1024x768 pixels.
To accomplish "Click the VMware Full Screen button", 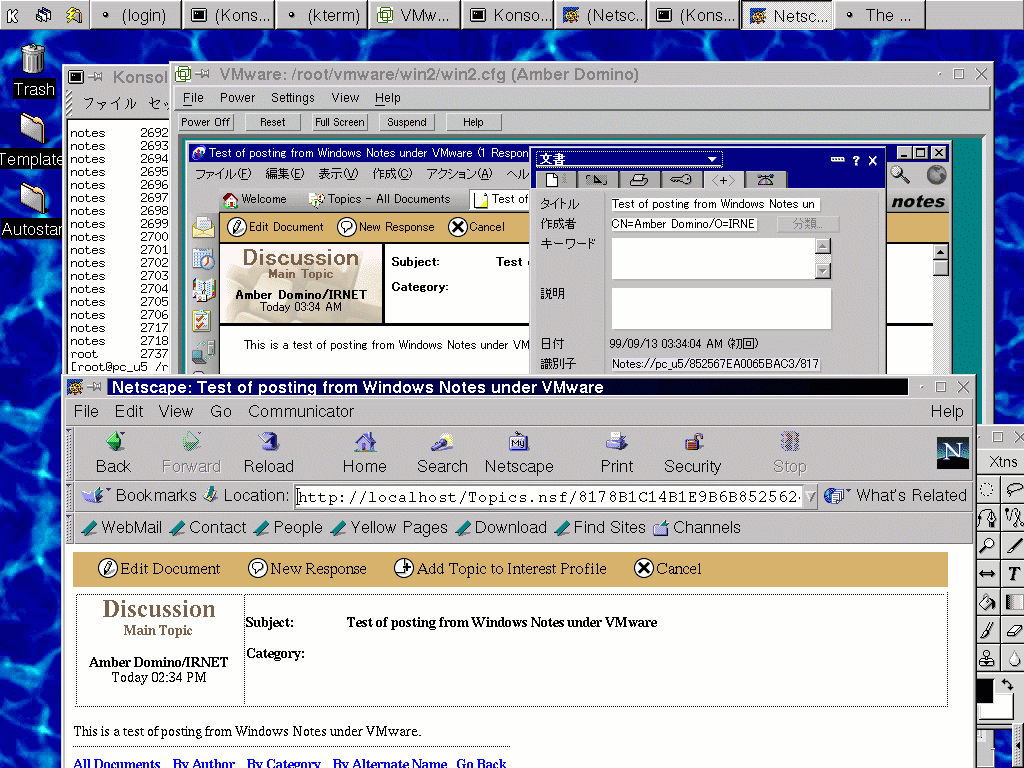I will [x=340, y=122].
